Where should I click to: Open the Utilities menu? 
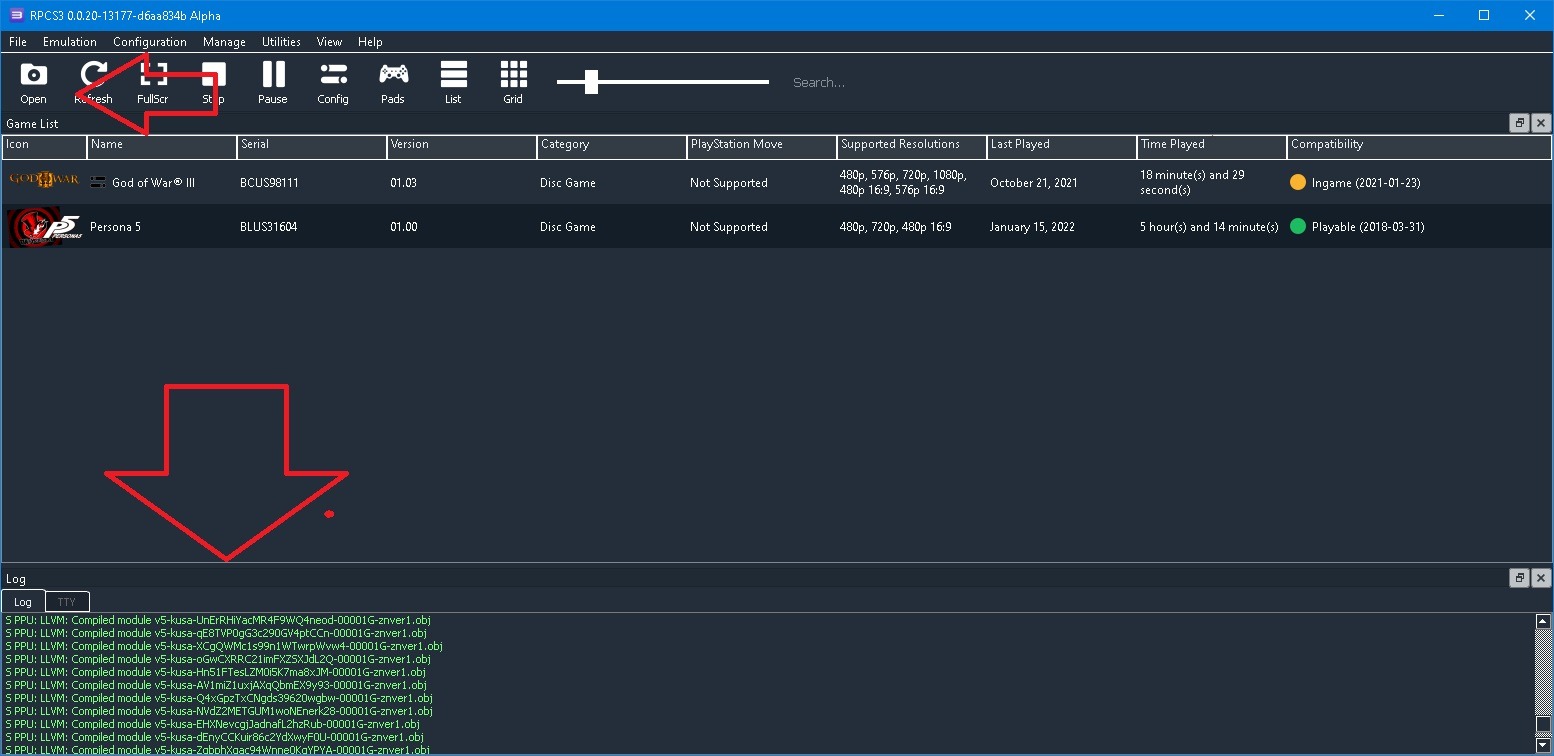coord(281,42)
